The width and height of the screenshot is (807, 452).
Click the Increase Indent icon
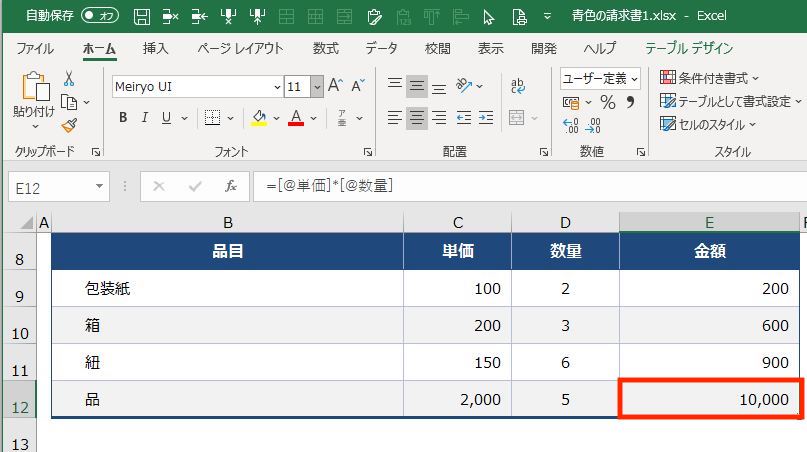click(x=485, y=118)
